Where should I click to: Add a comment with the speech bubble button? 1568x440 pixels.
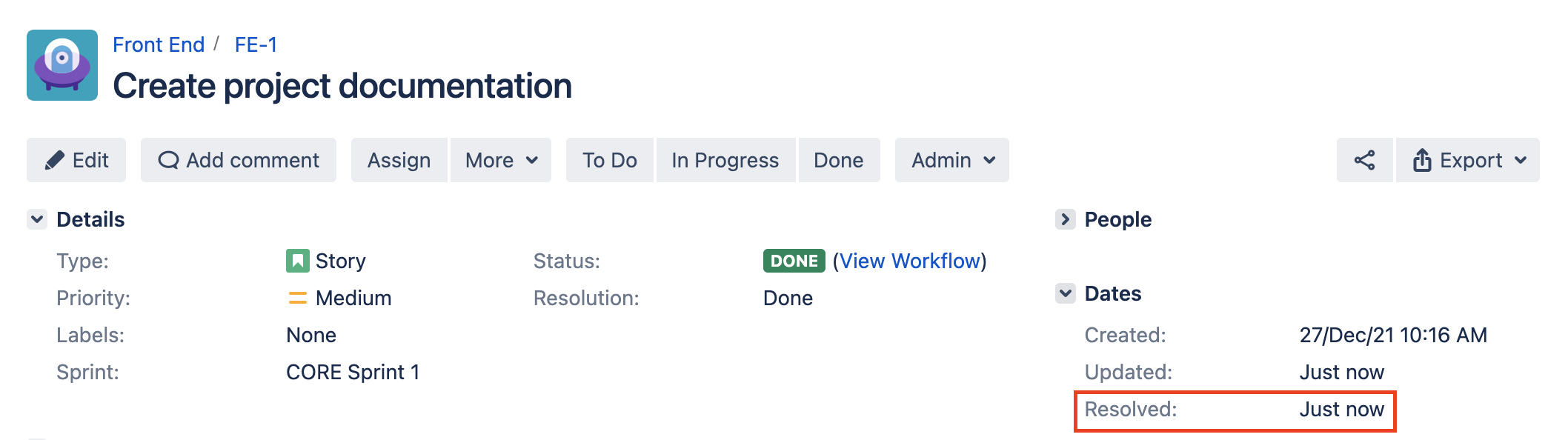click(239, 160)
